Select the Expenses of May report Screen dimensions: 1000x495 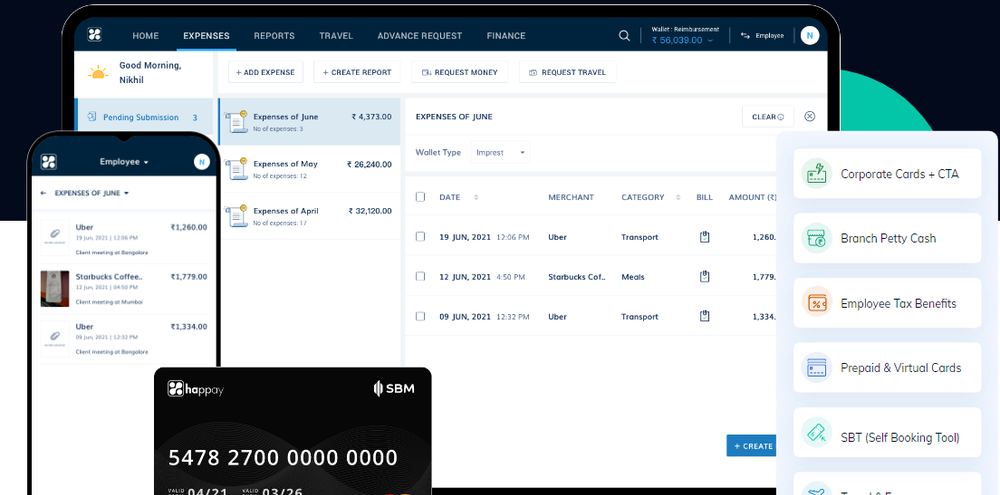point(309,169)
